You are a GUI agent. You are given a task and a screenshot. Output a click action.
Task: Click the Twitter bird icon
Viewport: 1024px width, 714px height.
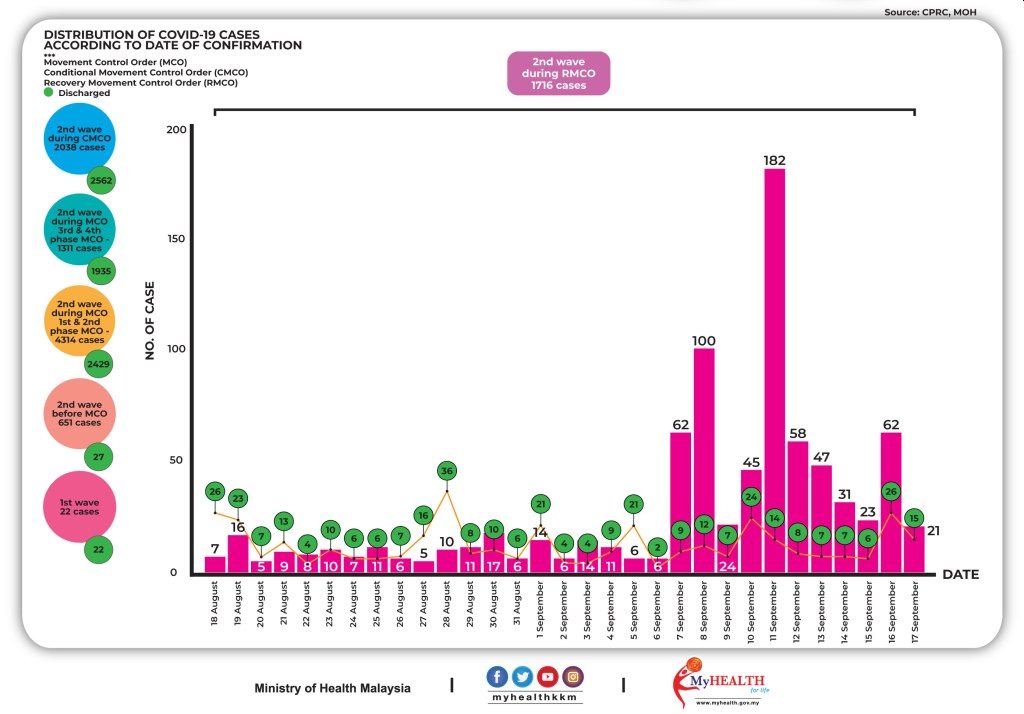522,677
